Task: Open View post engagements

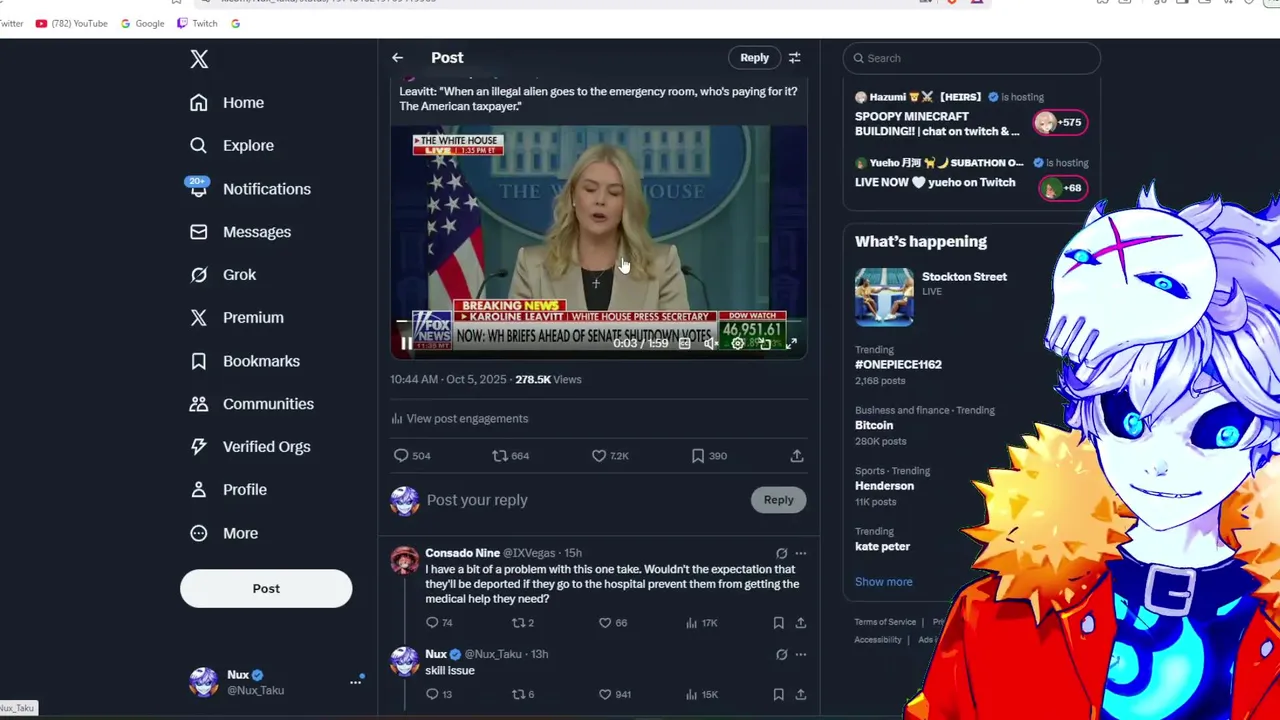Action: click(x=460, y=419)
